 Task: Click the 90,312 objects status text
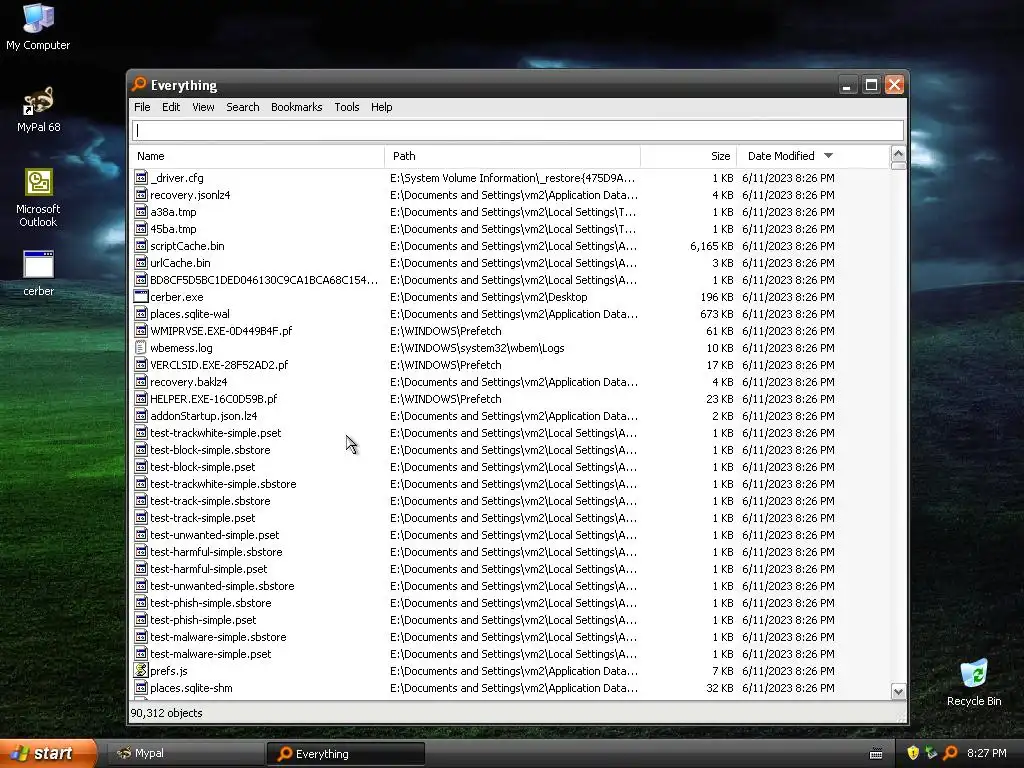click(x=167, y=712)
